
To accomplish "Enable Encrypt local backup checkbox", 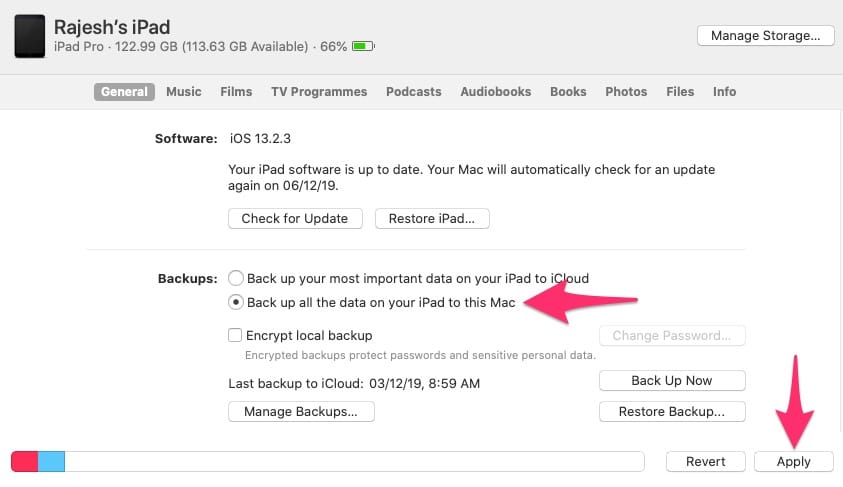I will click(235, 336).
